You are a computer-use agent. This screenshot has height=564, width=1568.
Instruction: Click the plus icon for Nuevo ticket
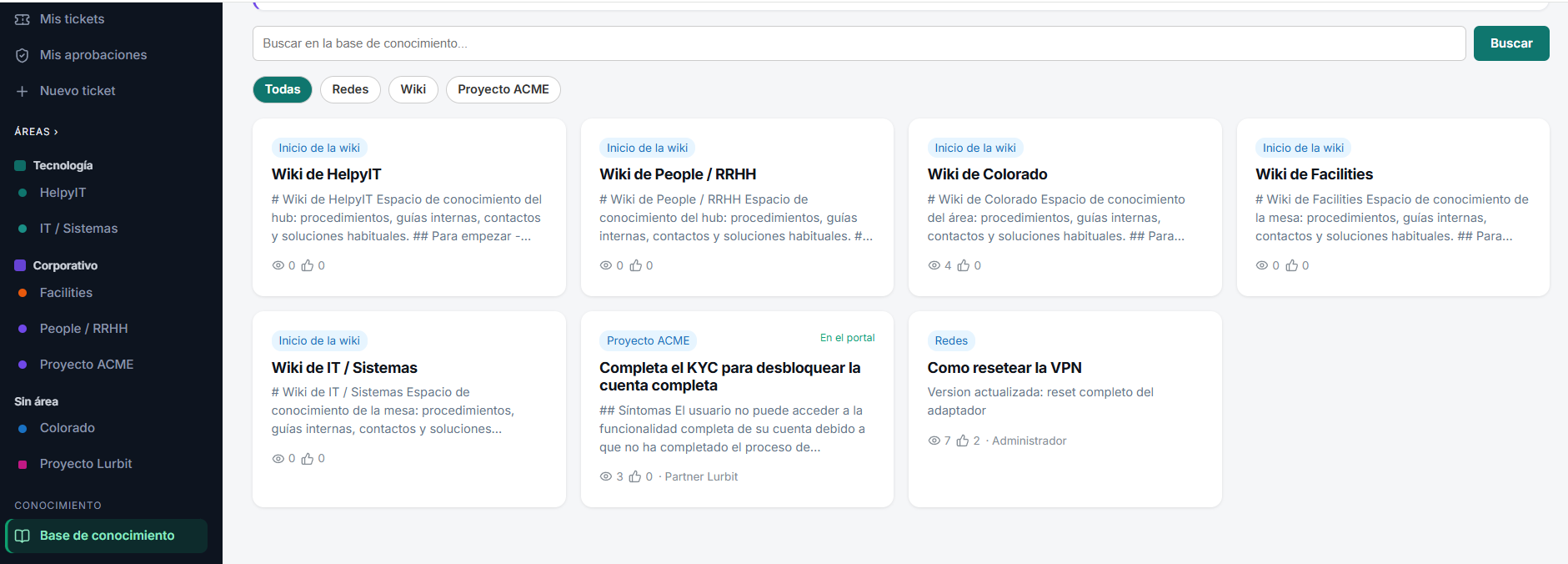click(x=23, y=91)
